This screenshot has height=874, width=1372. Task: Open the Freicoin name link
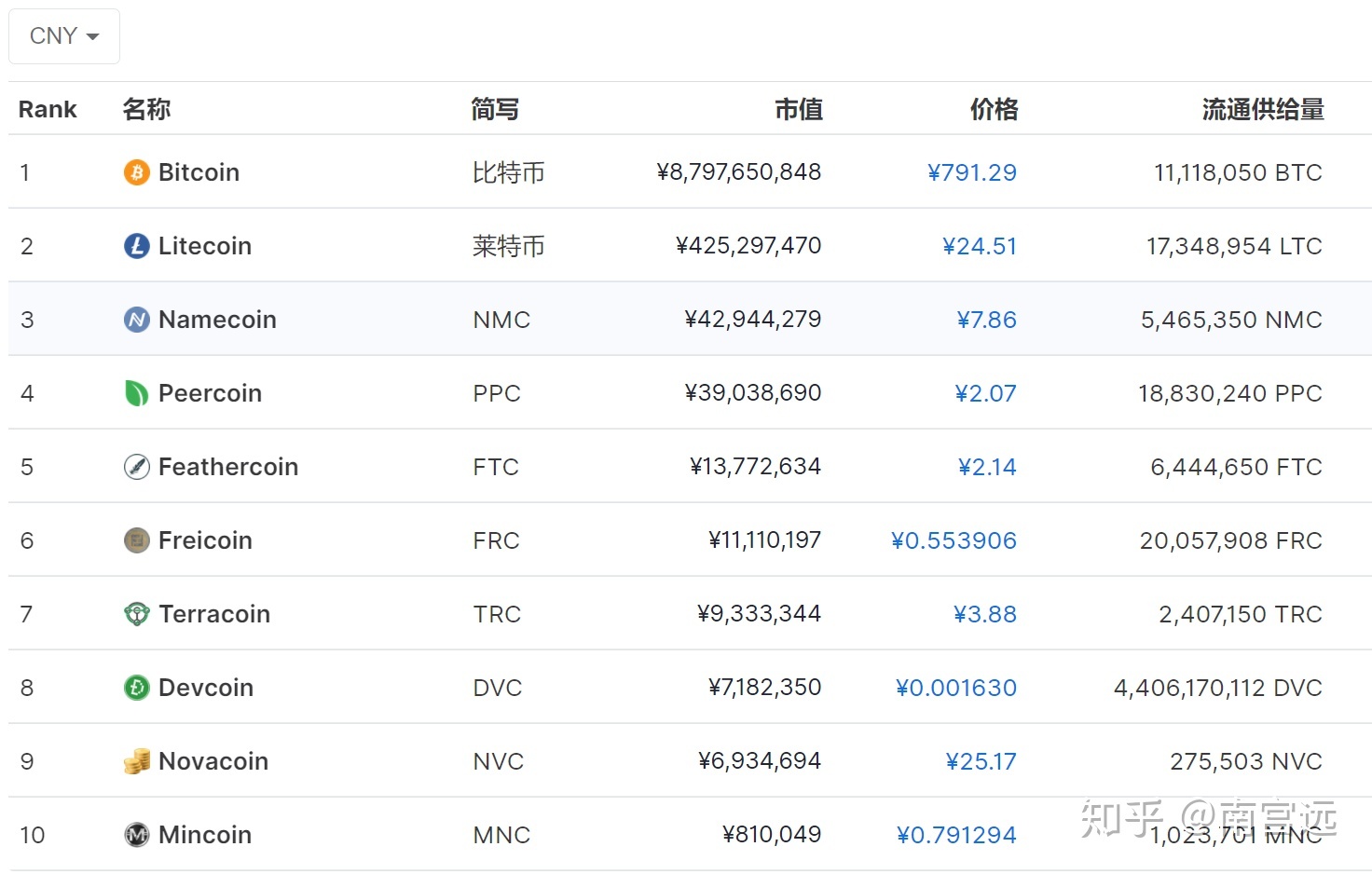[205, 540]
